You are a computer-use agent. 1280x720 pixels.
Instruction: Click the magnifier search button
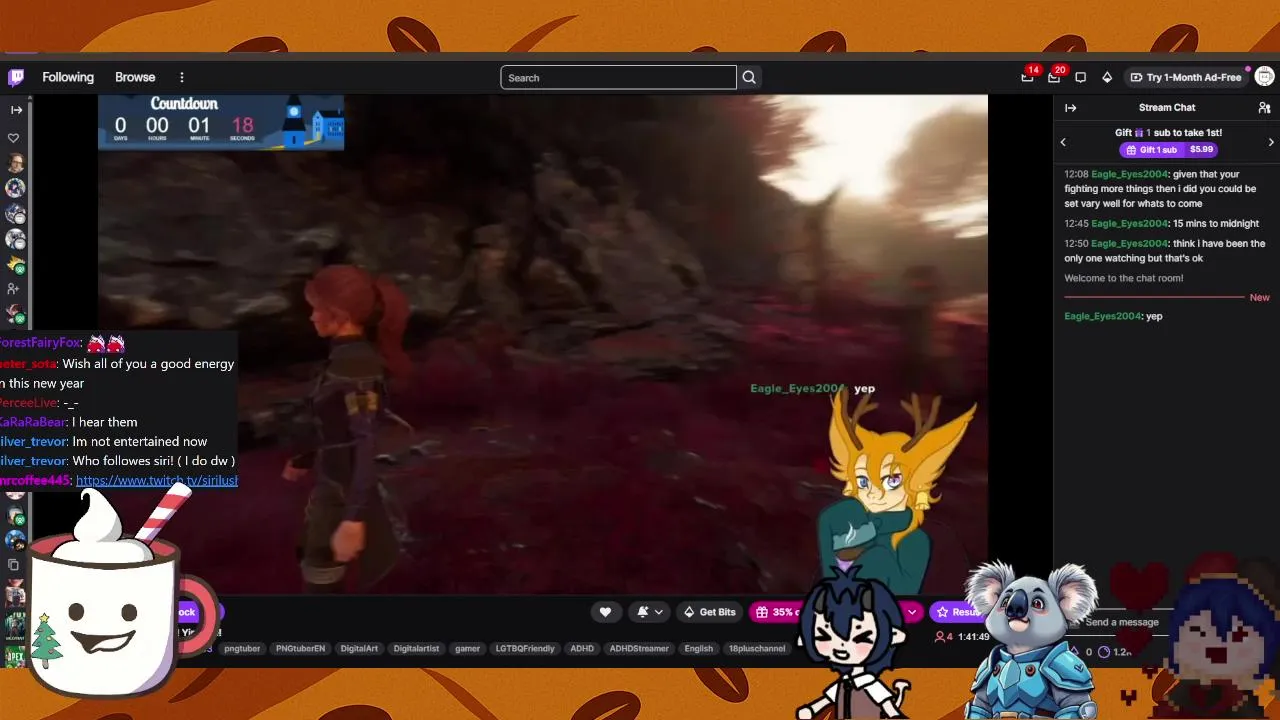[749, 77]
